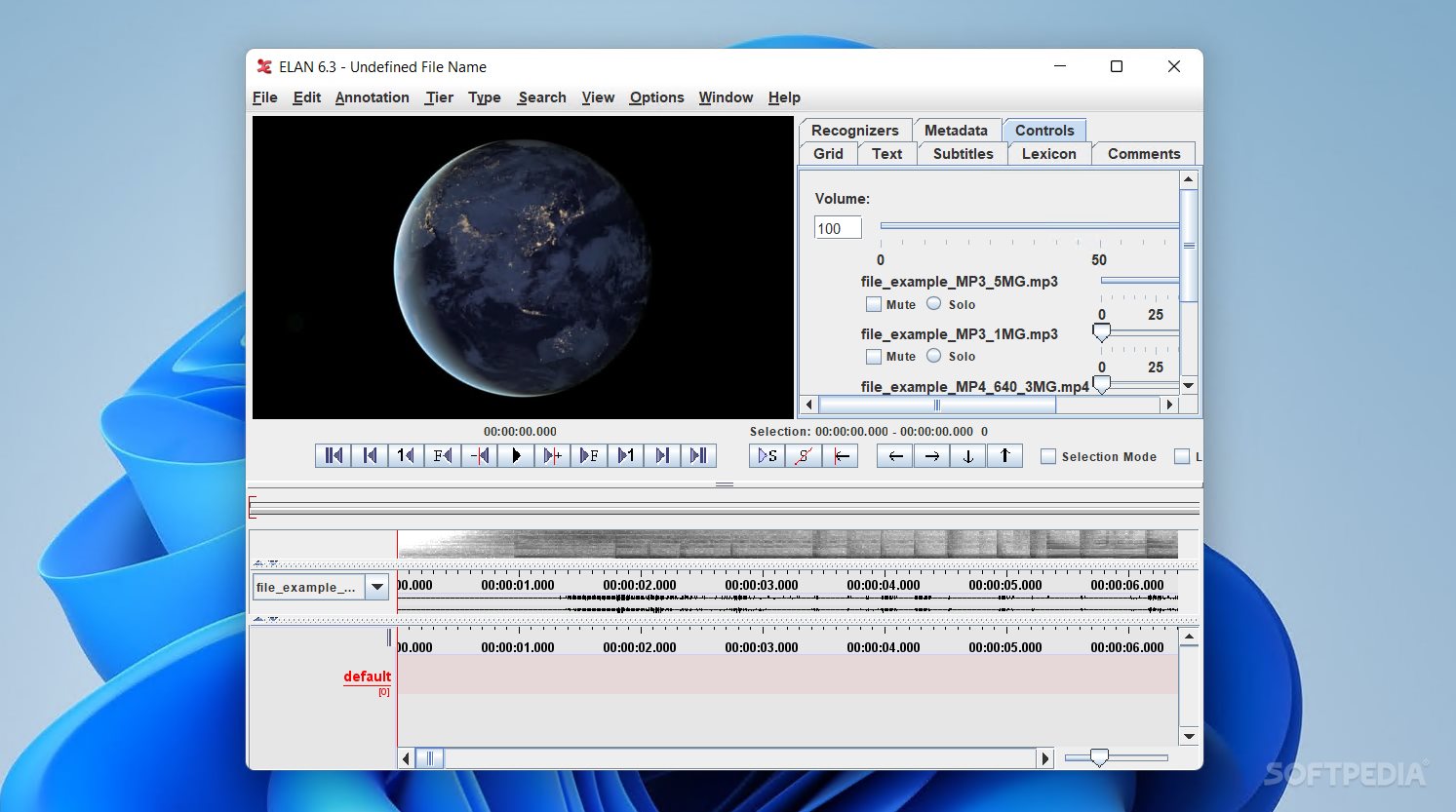This screenshot has width=1456, height=812.
Task: Click the Play media button
Action: tap(516, 456)
